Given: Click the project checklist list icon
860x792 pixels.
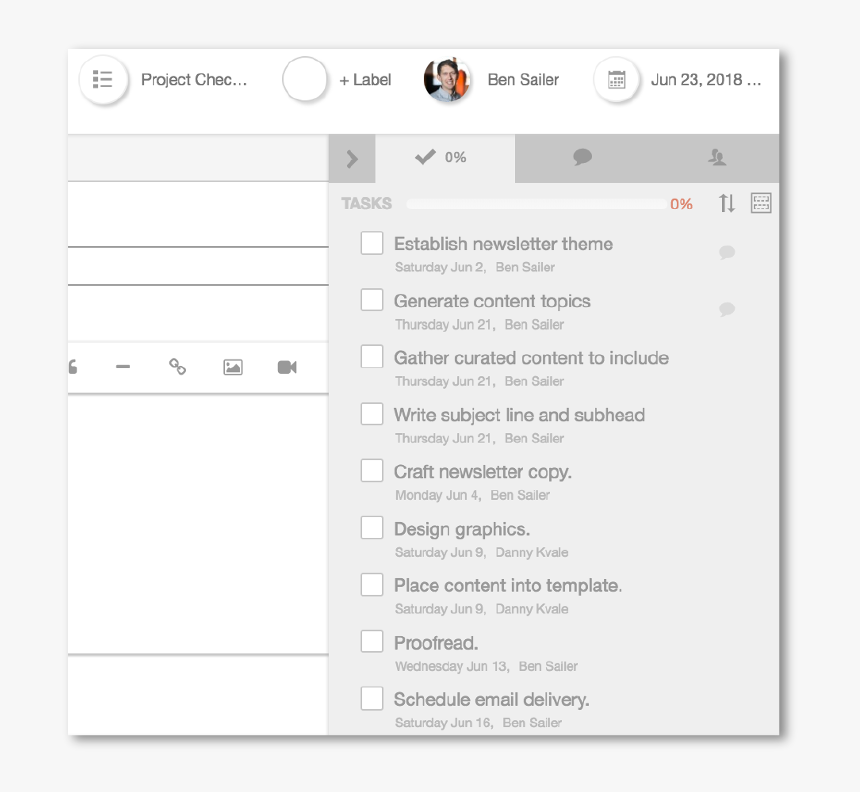Looking at the screenshot, I should [x=103, y=80].
